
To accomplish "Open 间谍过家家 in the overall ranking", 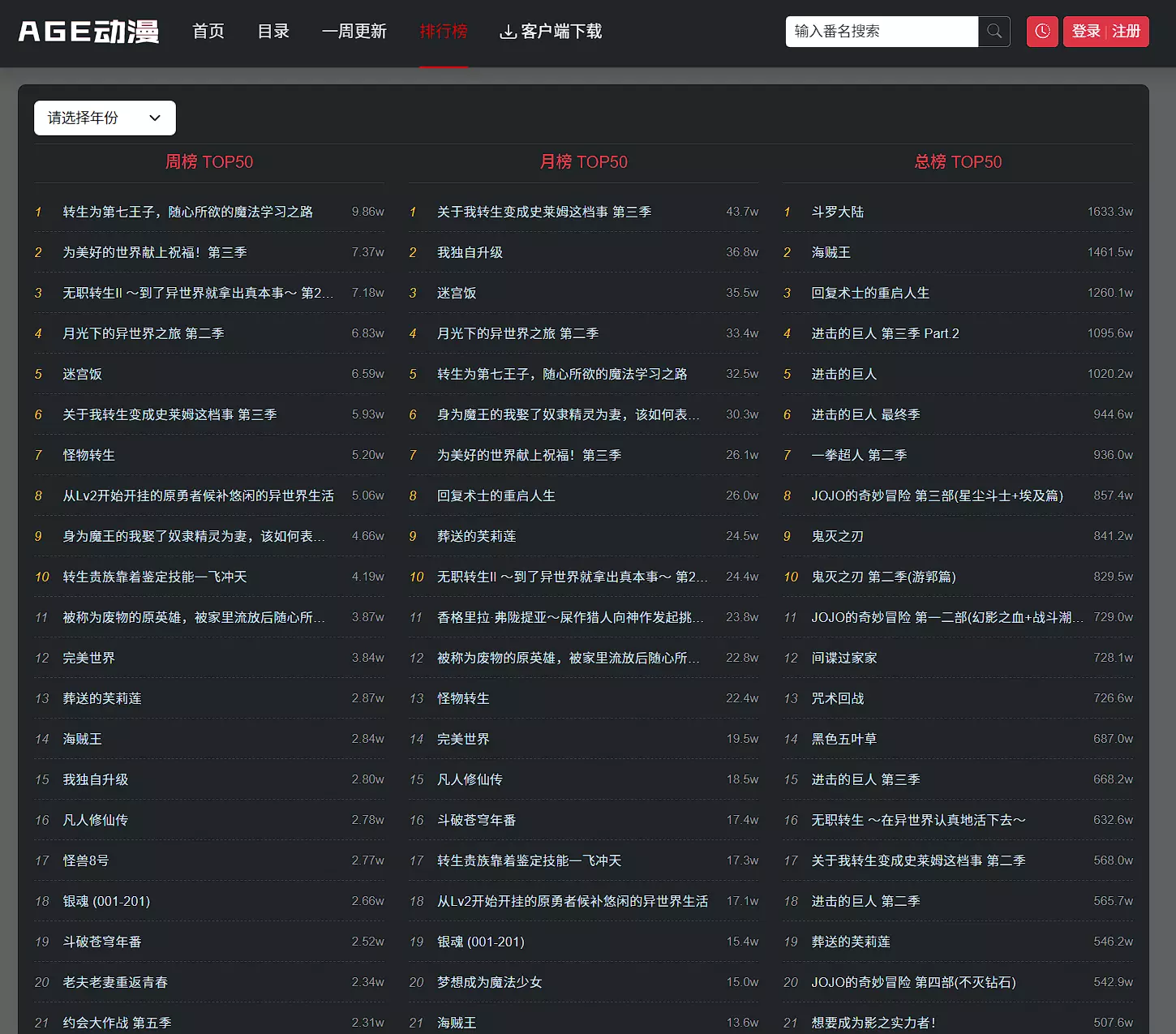I will tap(844, 658).
